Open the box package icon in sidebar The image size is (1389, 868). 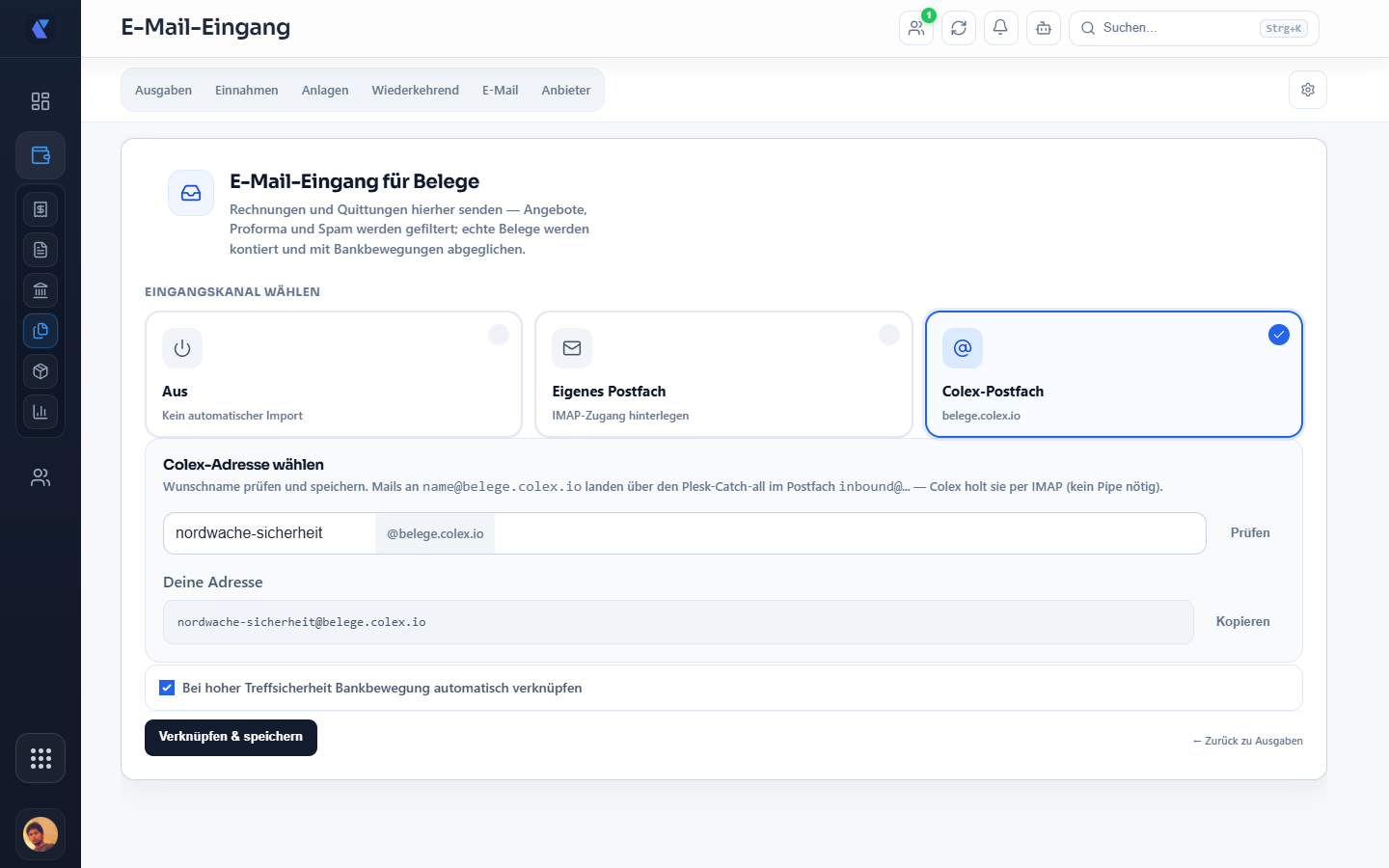tap(41, 371)
